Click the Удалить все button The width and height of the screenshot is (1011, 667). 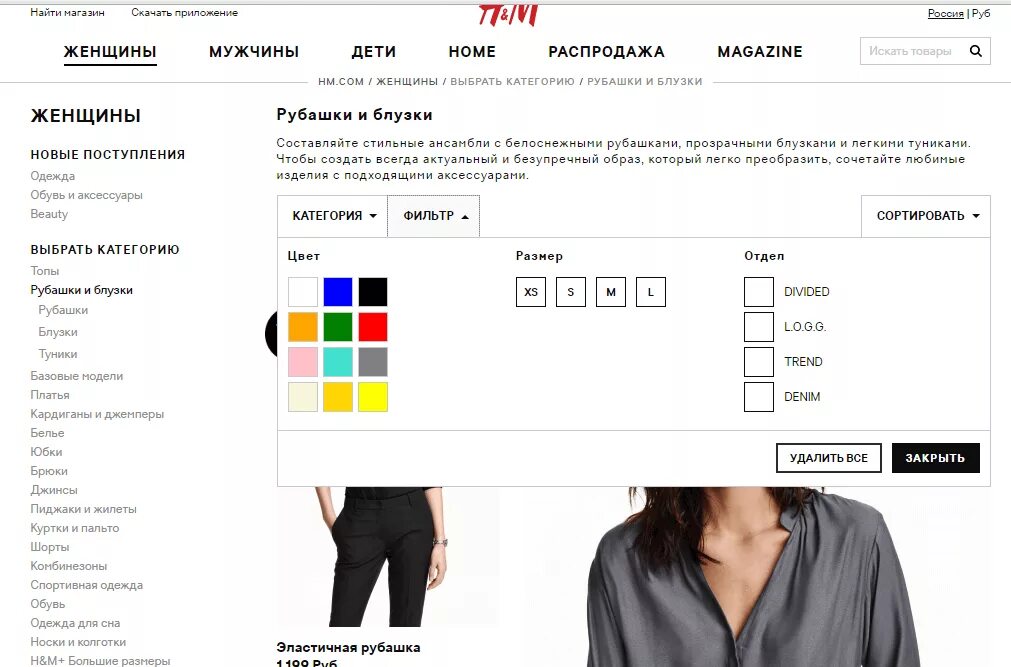(829, 458)
